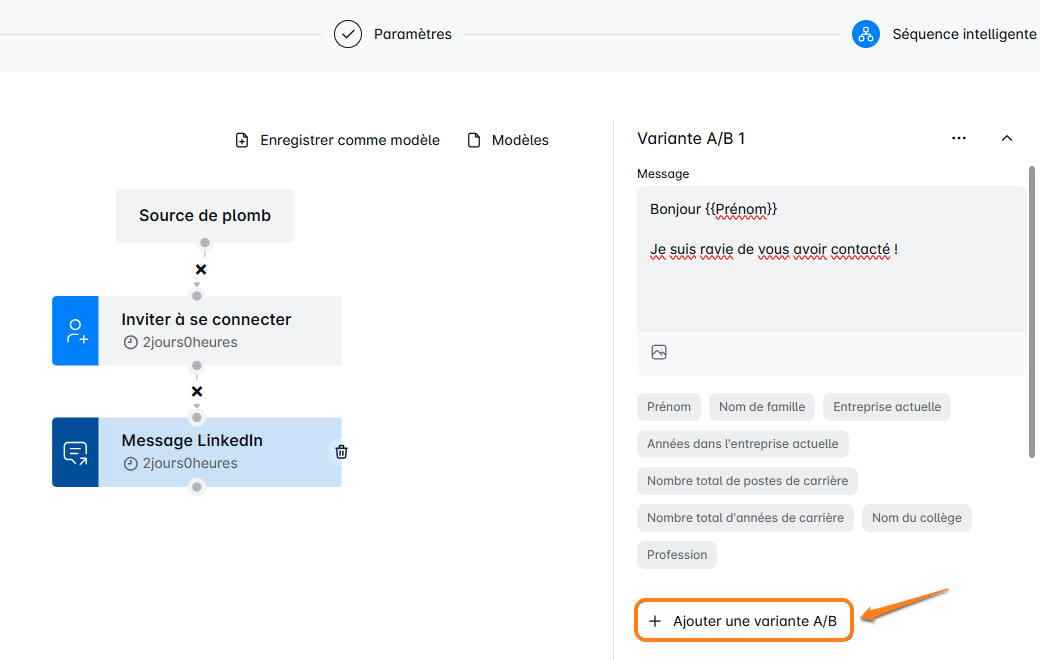This screenshot has width=1040, height=660.
Task: Click the Message LinkedIn chat icon
Action: (x=76, y=453)
